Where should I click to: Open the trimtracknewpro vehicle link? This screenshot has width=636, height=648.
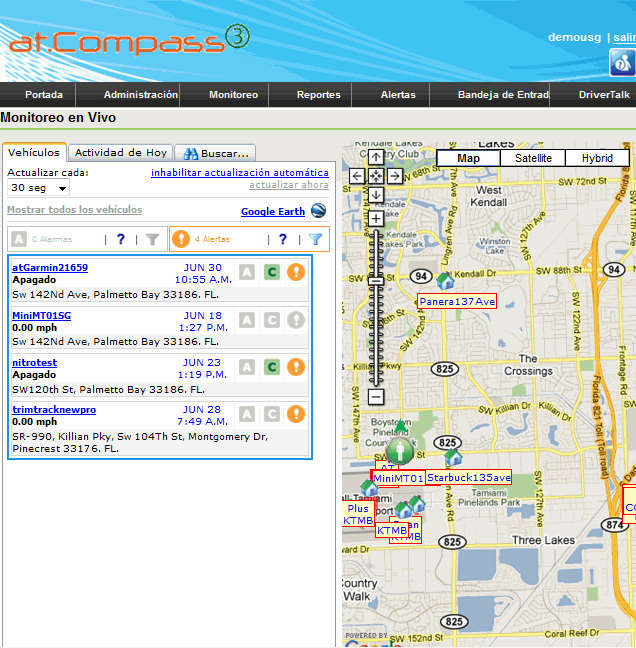point(54,410)
